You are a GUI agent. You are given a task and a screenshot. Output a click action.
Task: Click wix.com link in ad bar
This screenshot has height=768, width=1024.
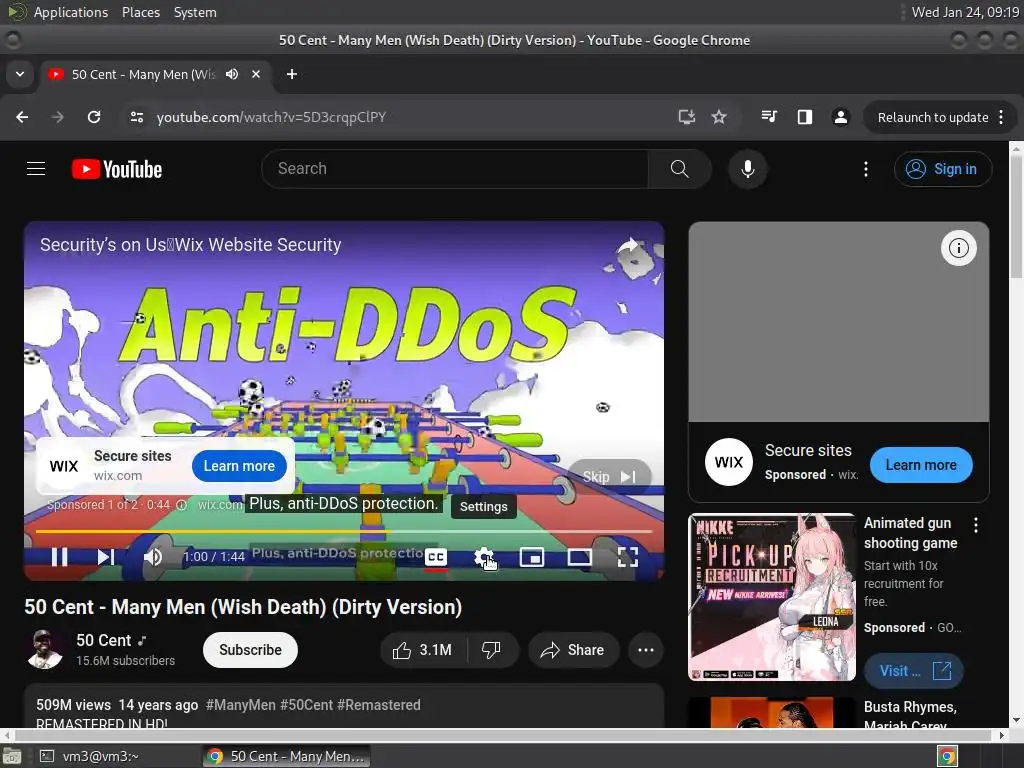click(x=219, y=505)
